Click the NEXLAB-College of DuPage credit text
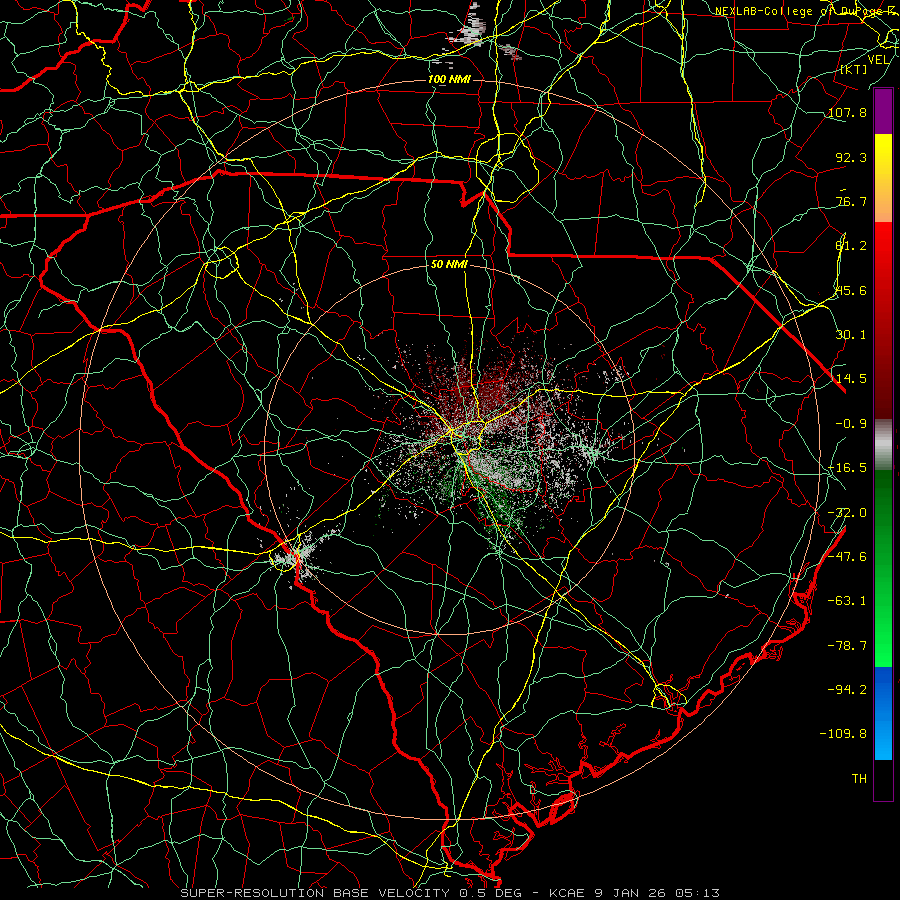Viewport: 900px width, 900px height. click(806, 11)
